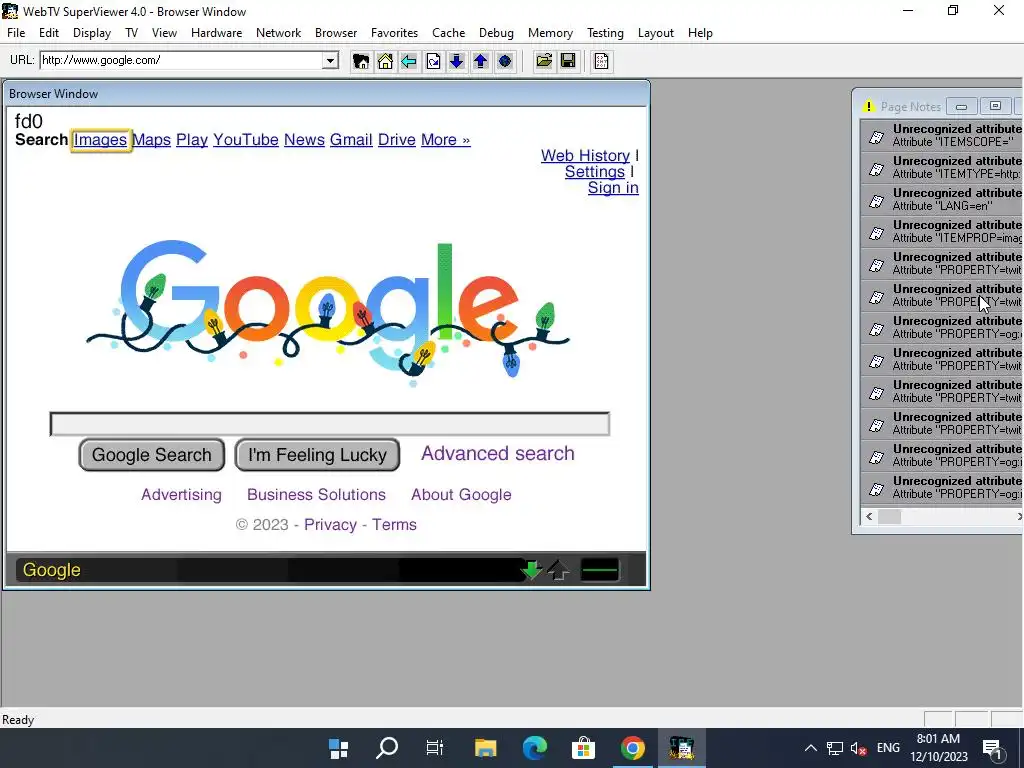Click the Privacy footer link
Viewport: 1024px width, 768px height.
pyautogui.click(x=330, y=524)
